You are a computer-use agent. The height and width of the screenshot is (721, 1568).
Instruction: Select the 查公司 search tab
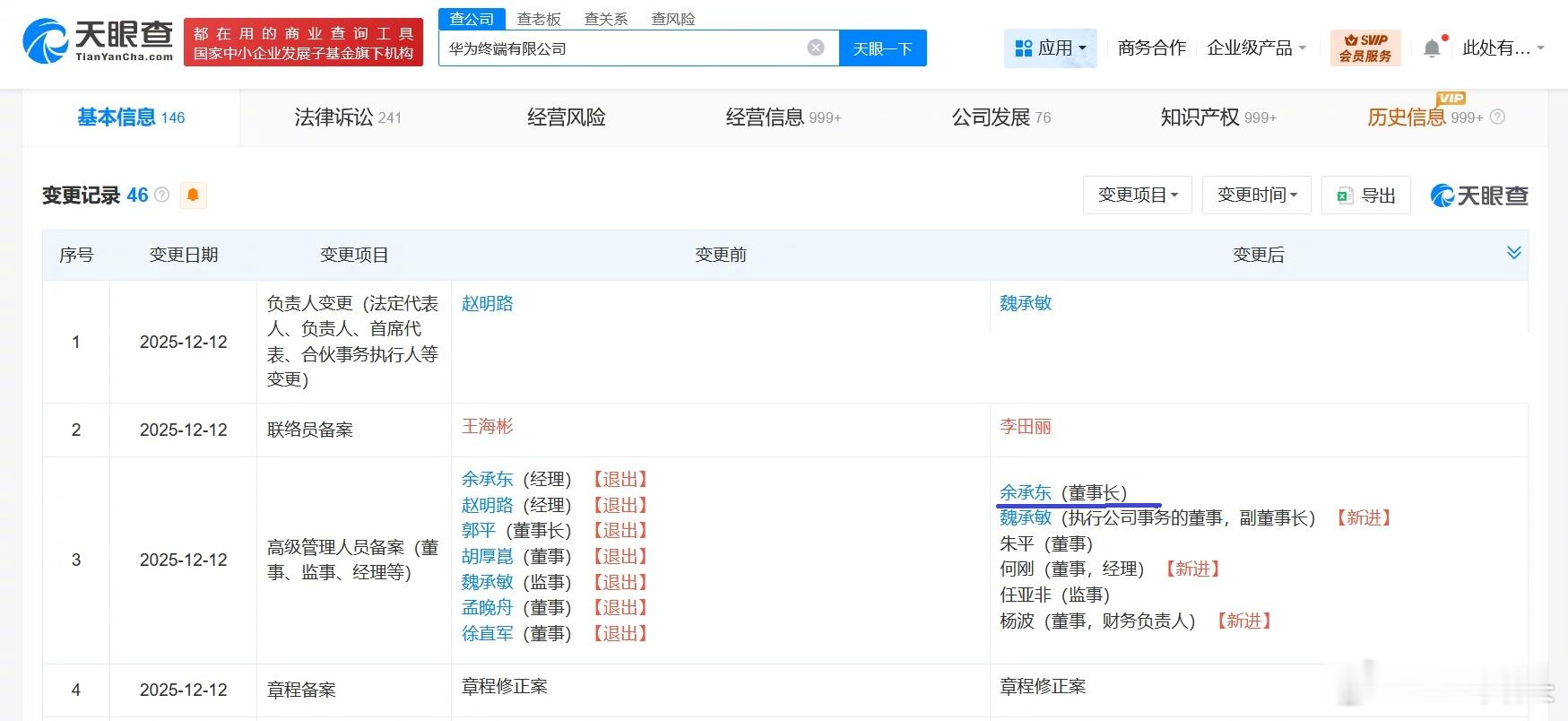tap(472, 19)
